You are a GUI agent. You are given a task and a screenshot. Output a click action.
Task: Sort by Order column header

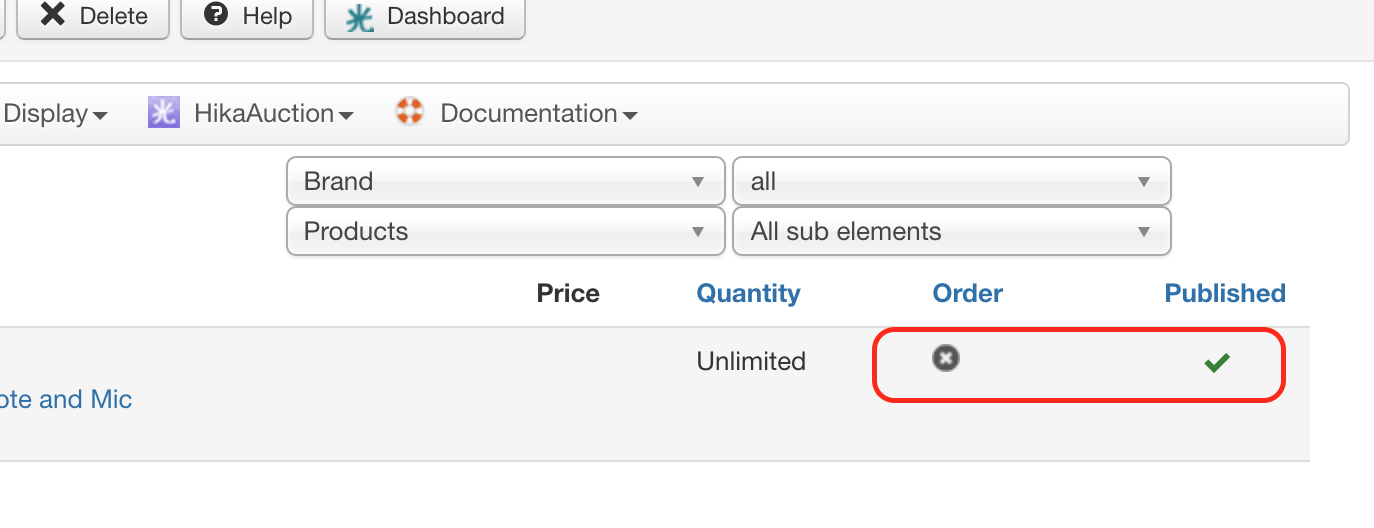click(x=967, y=293)
